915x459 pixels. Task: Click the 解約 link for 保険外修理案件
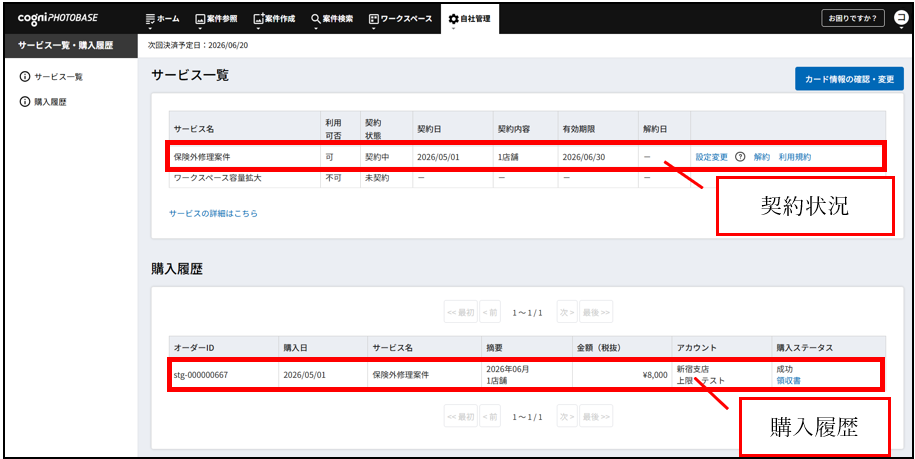[x=761, y=157]
